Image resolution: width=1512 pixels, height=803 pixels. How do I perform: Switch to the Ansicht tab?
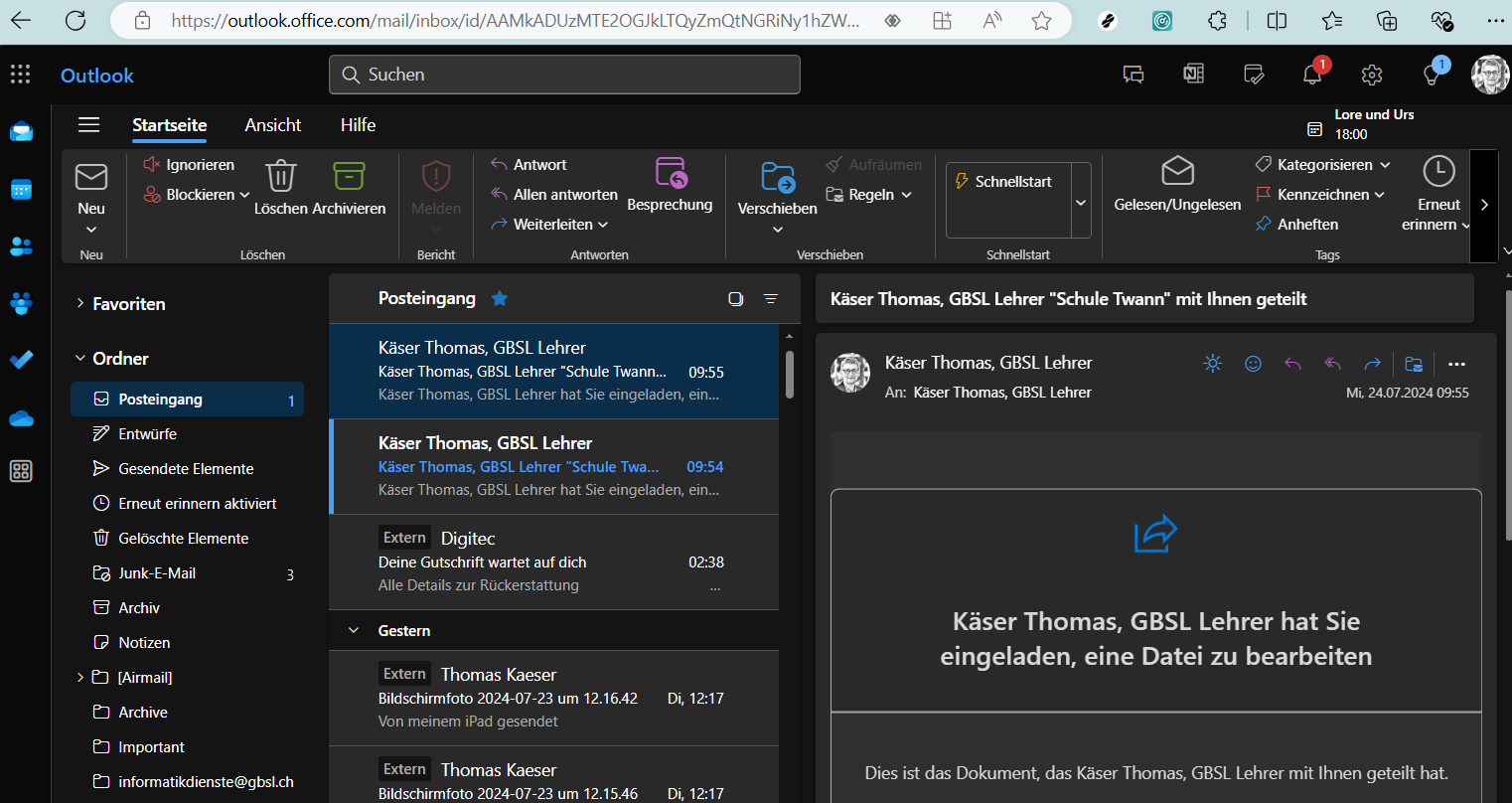[272, 125]
